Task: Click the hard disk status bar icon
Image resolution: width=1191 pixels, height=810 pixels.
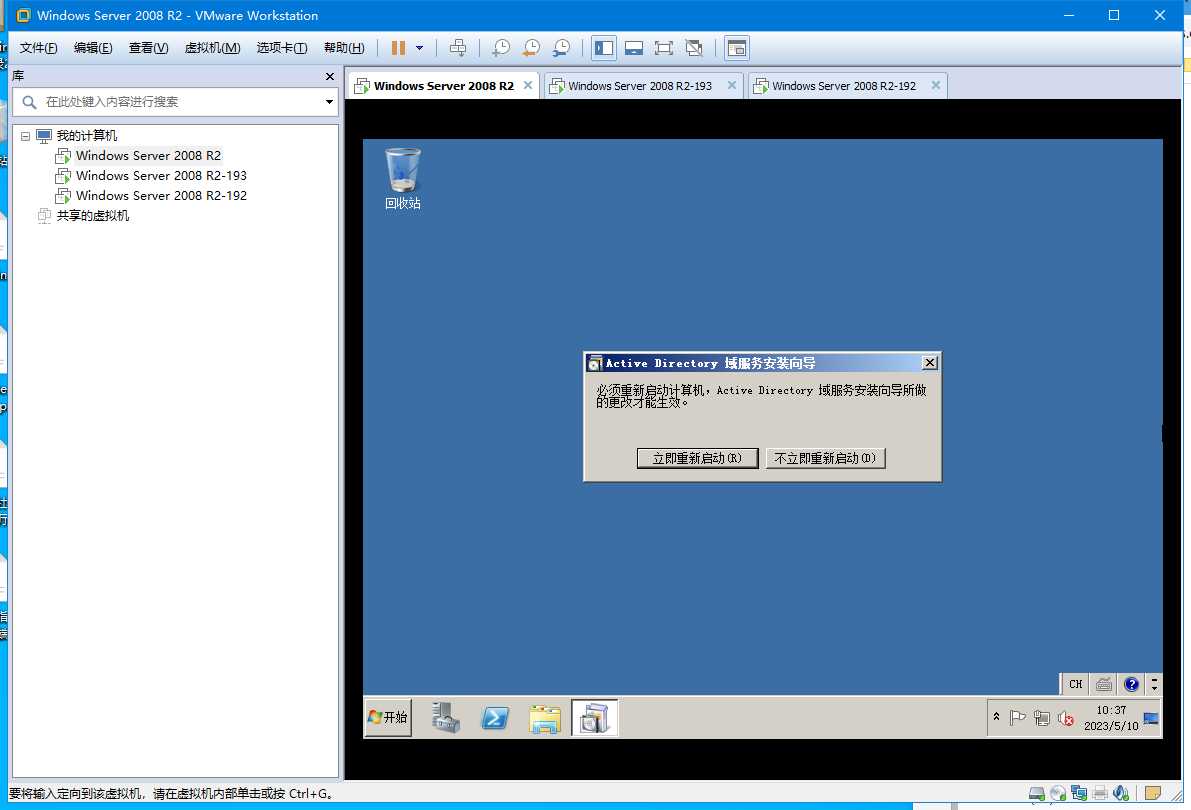Action: coord(1037,793)
